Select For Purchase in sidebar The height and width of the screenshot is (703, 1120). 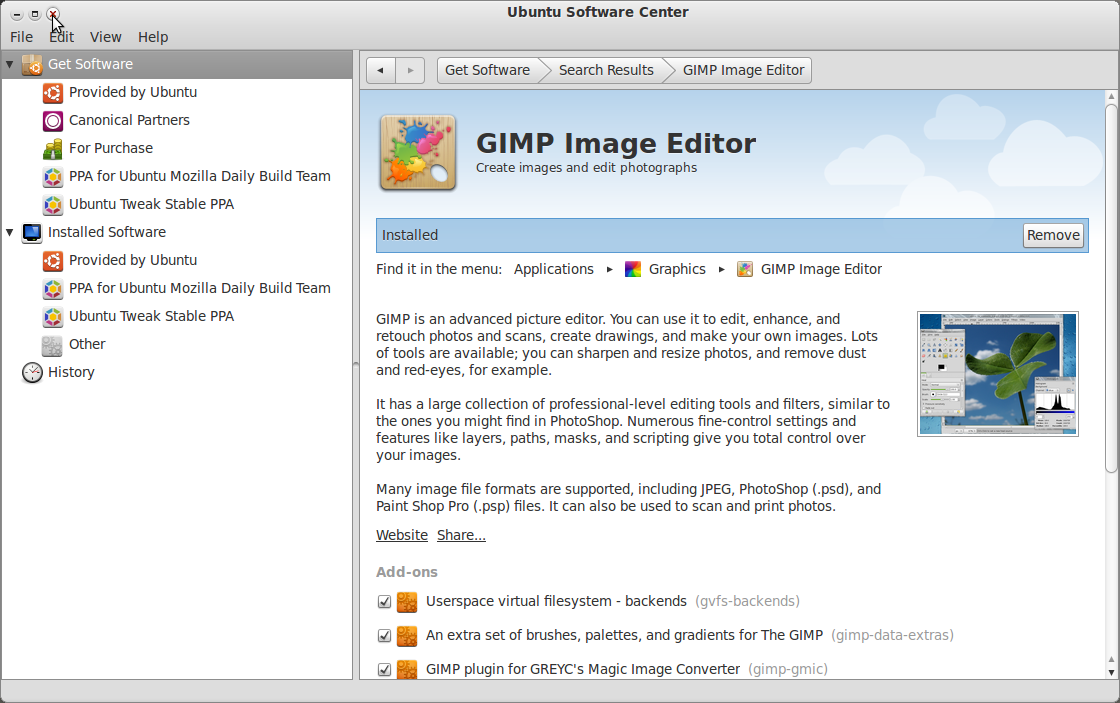111,149
